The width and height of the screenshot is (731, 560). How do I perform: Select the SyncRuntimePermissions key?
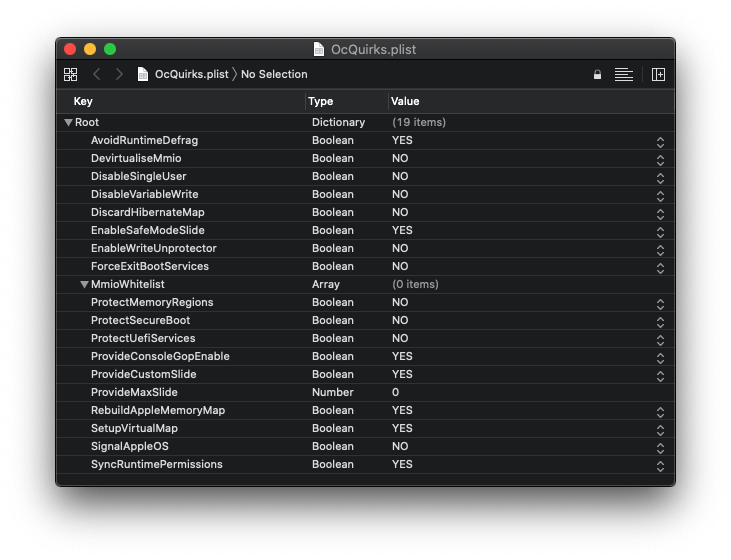coord(157,464)
